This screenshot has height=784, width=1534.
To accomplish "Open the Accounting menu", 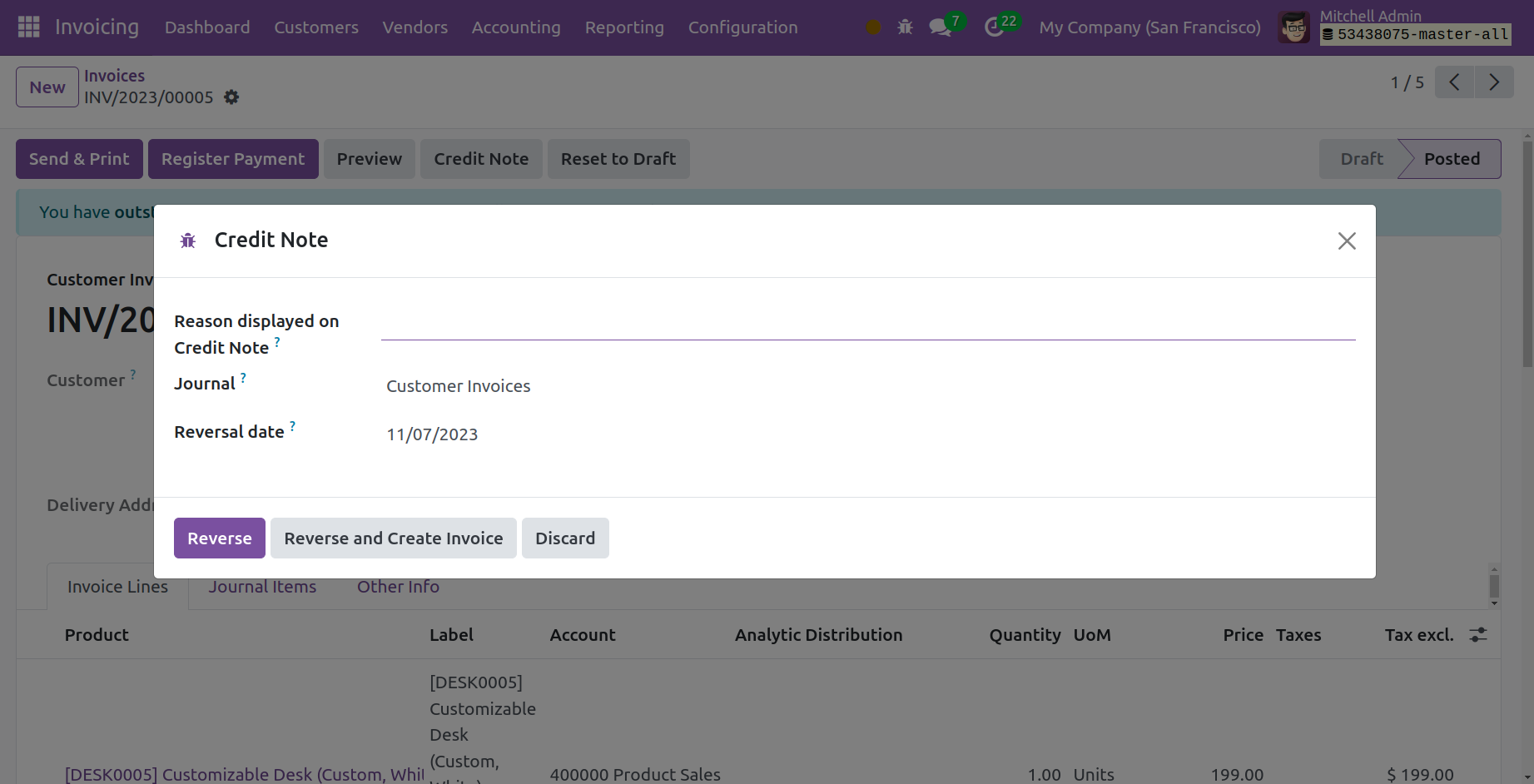I will [x=516, y=27].
